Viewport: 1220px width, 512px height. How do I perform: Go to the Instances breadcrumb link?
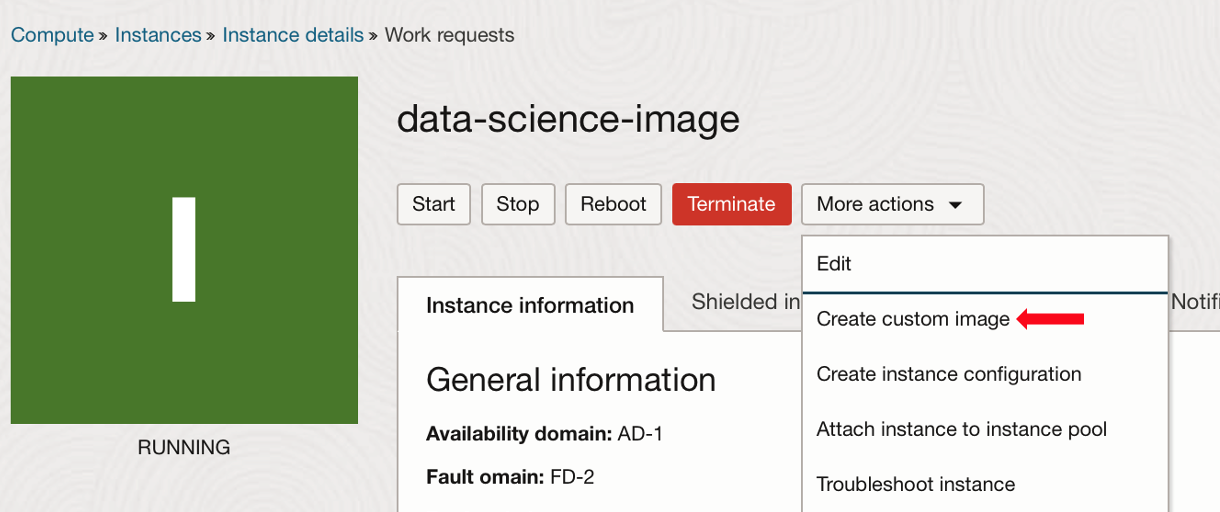(158, 35)
